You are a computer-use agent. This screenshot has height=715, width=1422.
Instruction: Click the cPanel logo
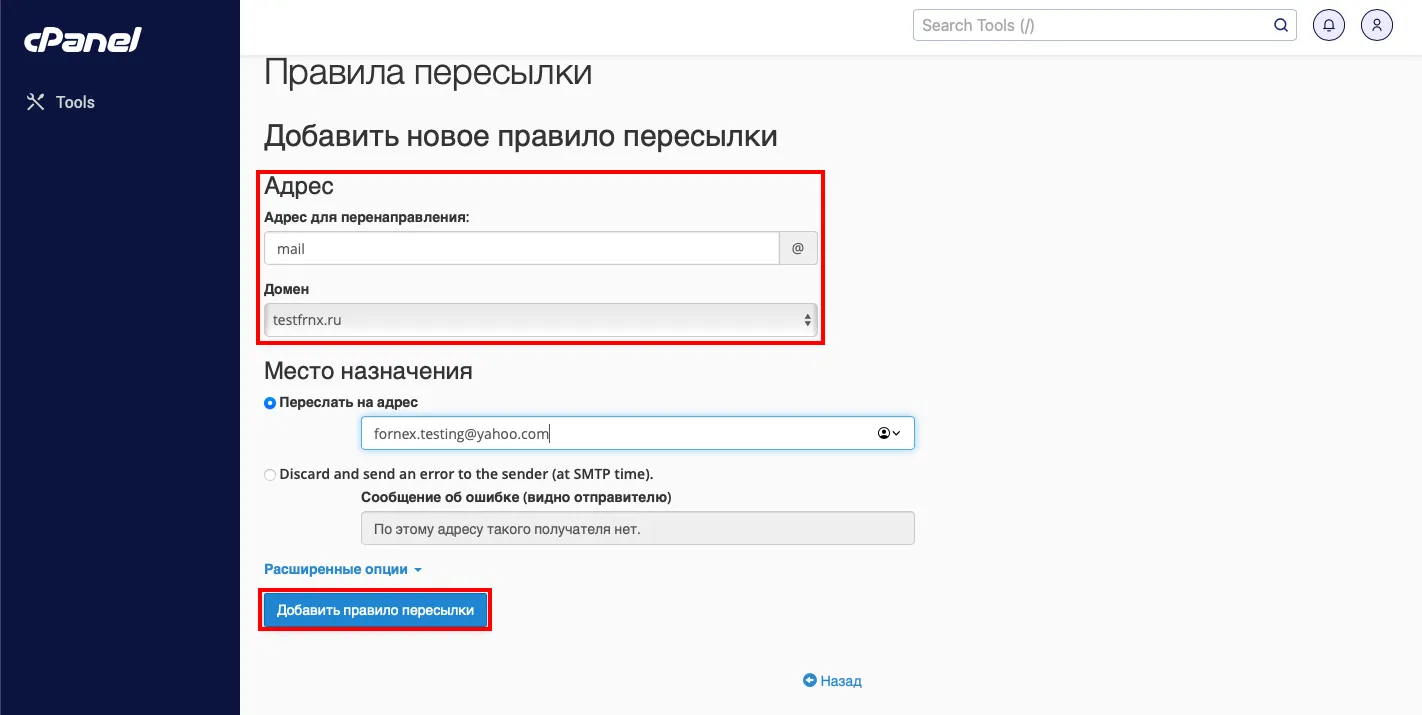(83, 41)
